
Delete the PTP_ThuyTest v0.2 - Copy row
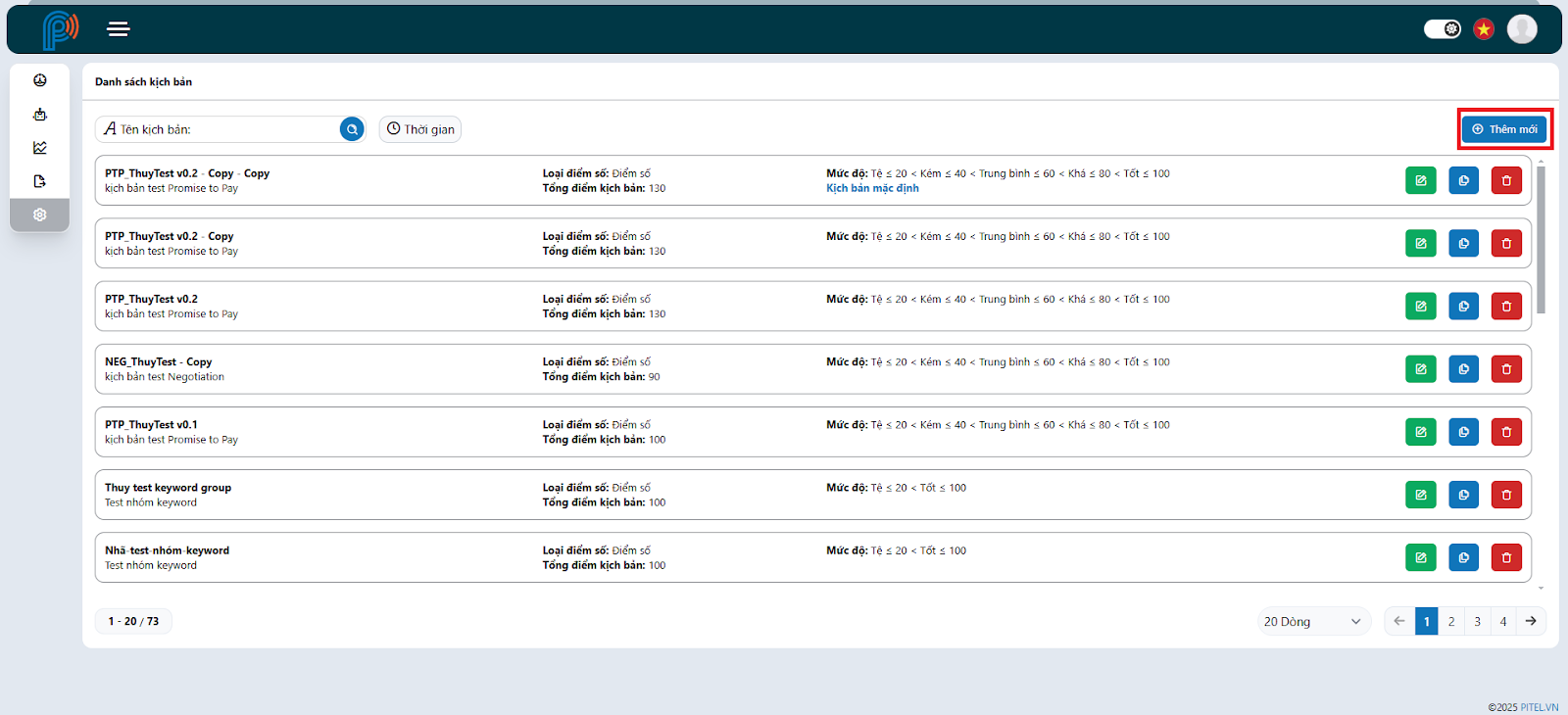[x=1507, y=243]
